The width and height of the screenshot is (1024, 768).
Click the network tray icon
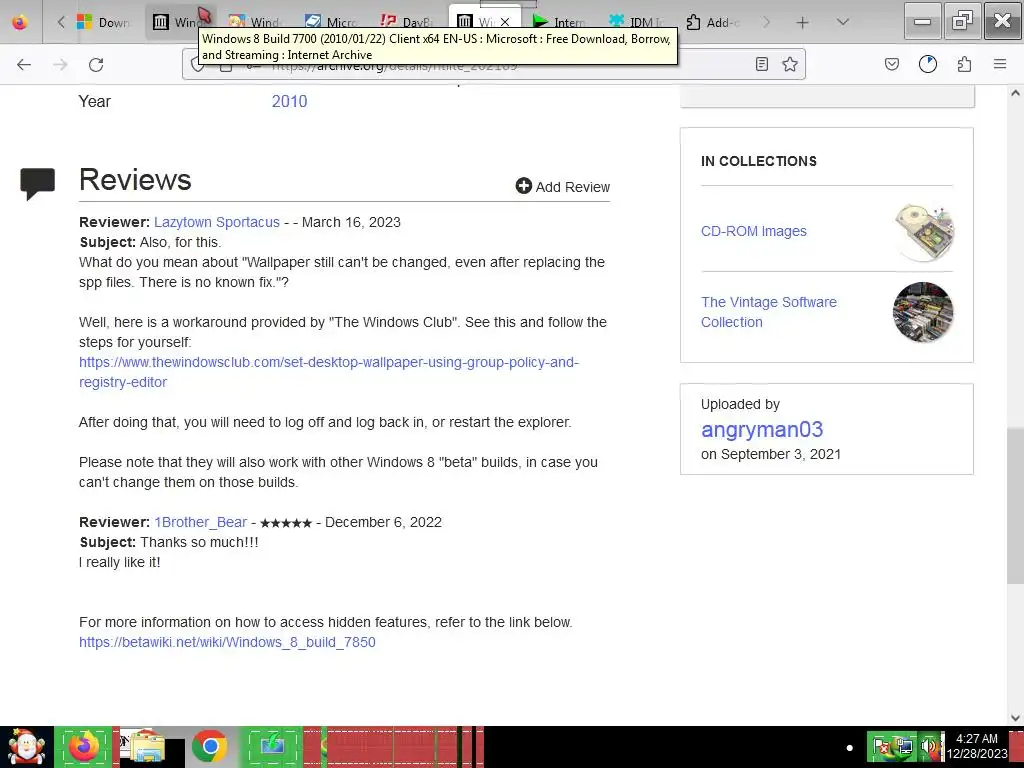click(x=905, y=746)
